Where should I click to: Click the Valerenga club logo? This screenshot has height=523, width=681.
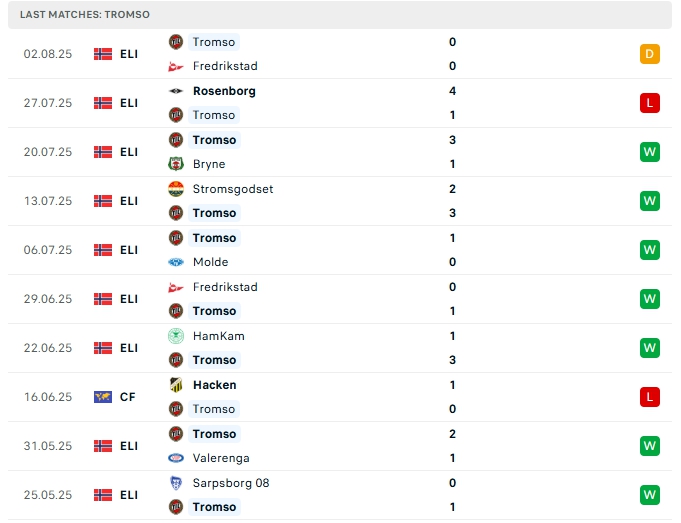176,458
